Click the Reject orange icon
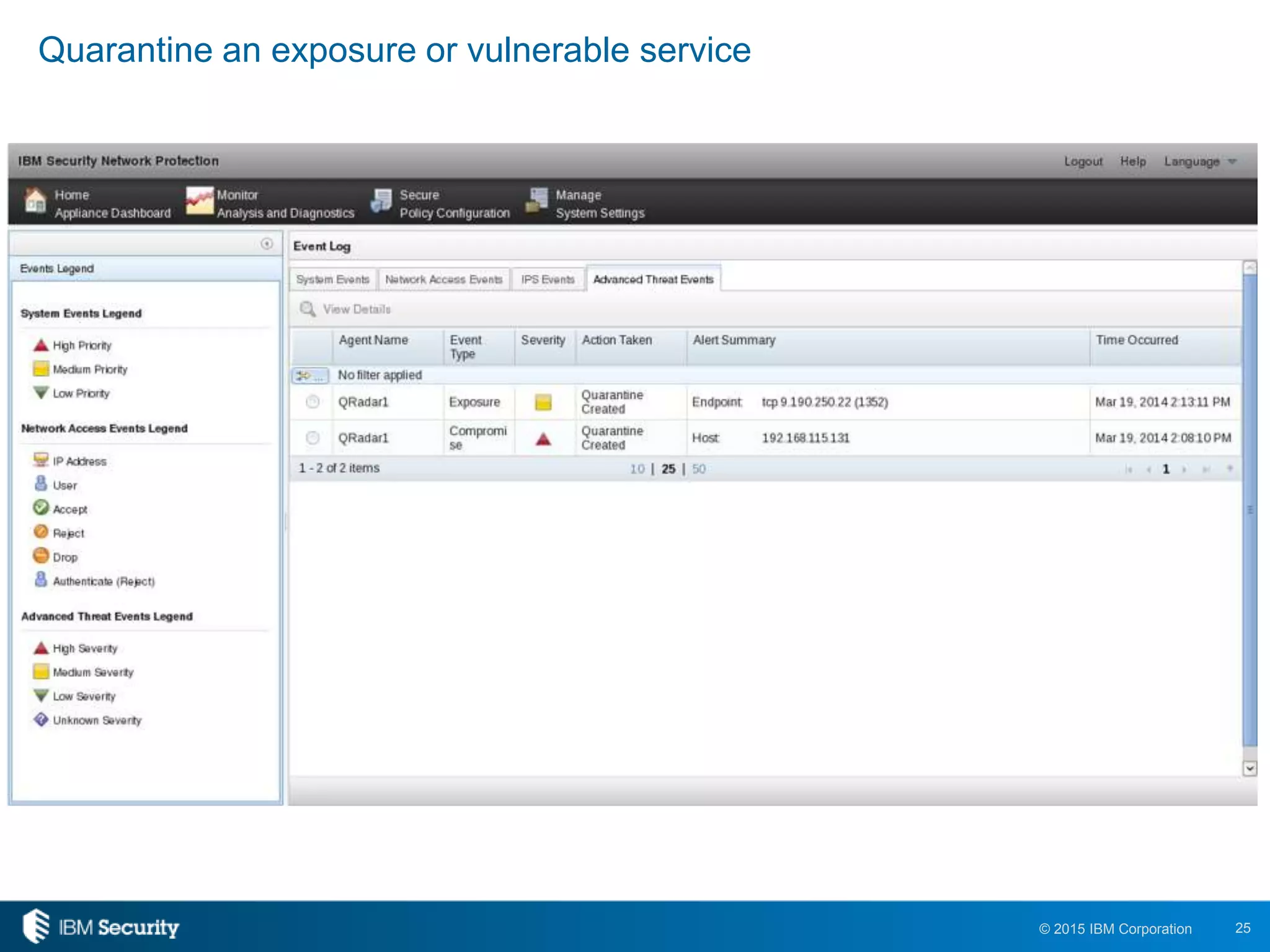 point(41,532)
